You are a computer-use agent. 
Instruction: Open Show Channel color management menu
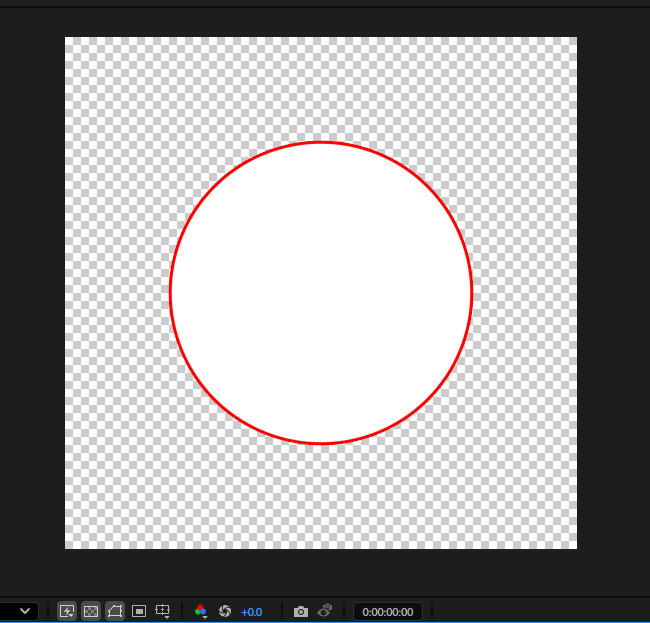[x=201, y=611]
